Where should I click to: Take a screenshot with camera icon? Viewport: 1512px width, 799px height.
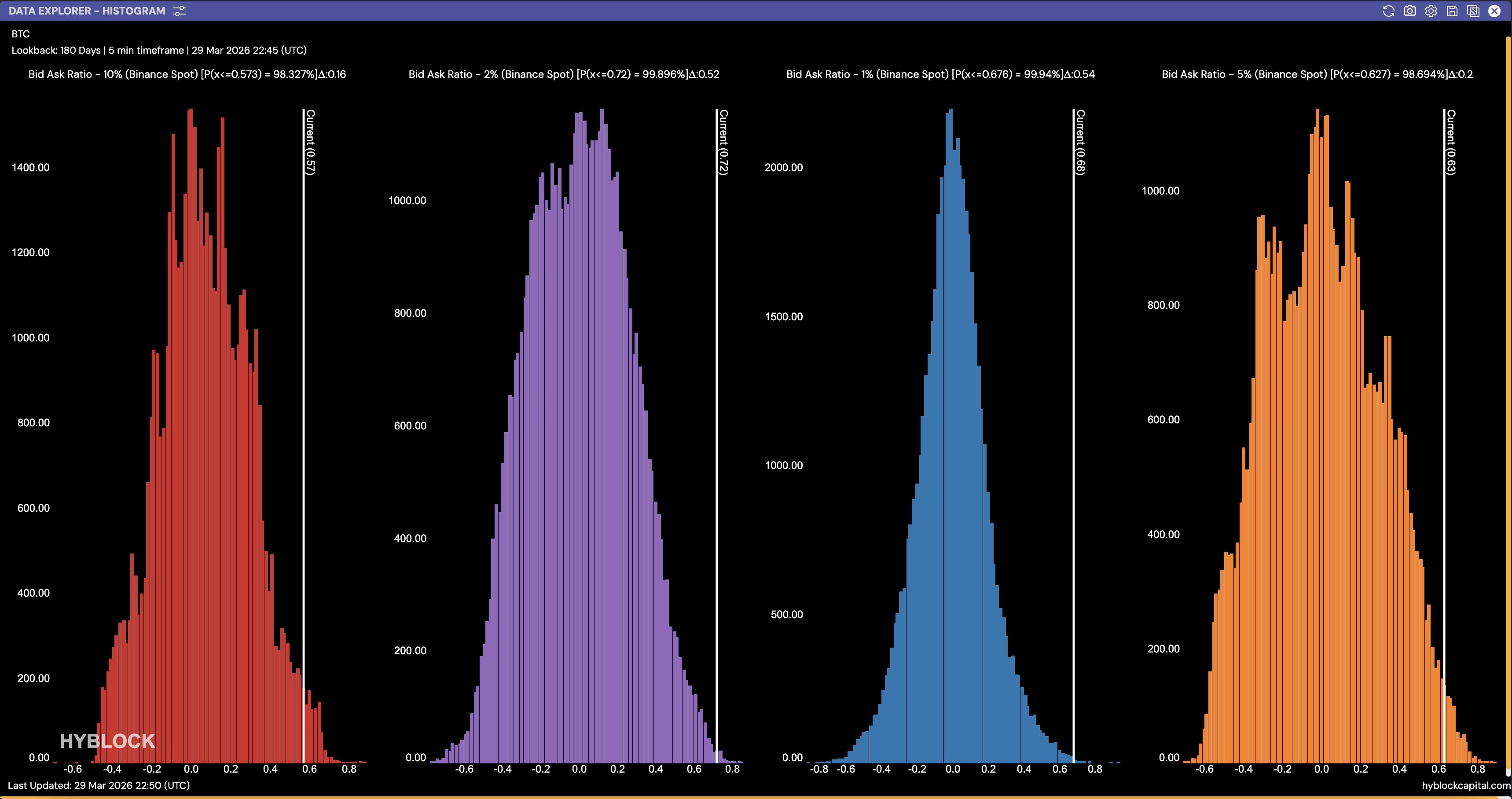click(1409, 11)
